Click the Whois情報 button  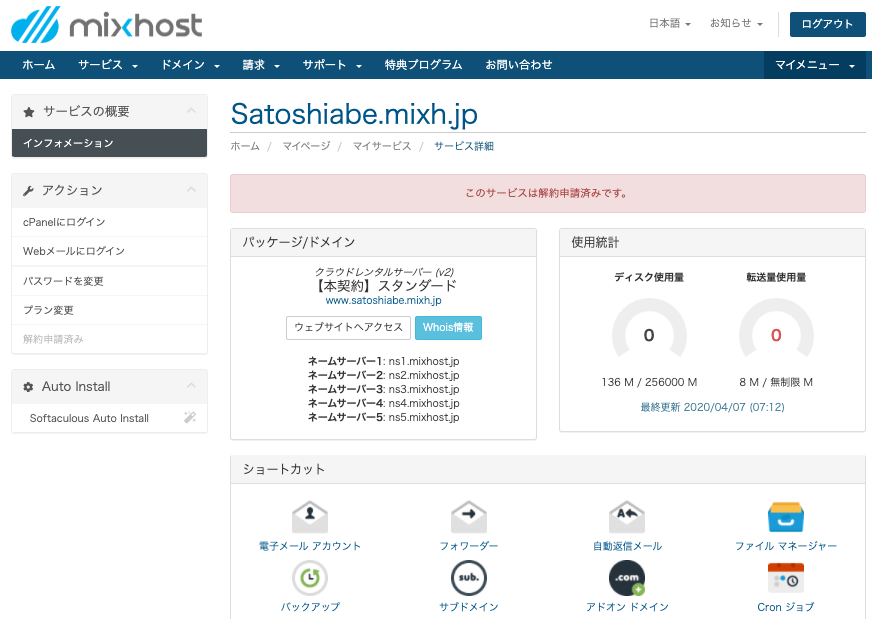click(x=448, y=328)
